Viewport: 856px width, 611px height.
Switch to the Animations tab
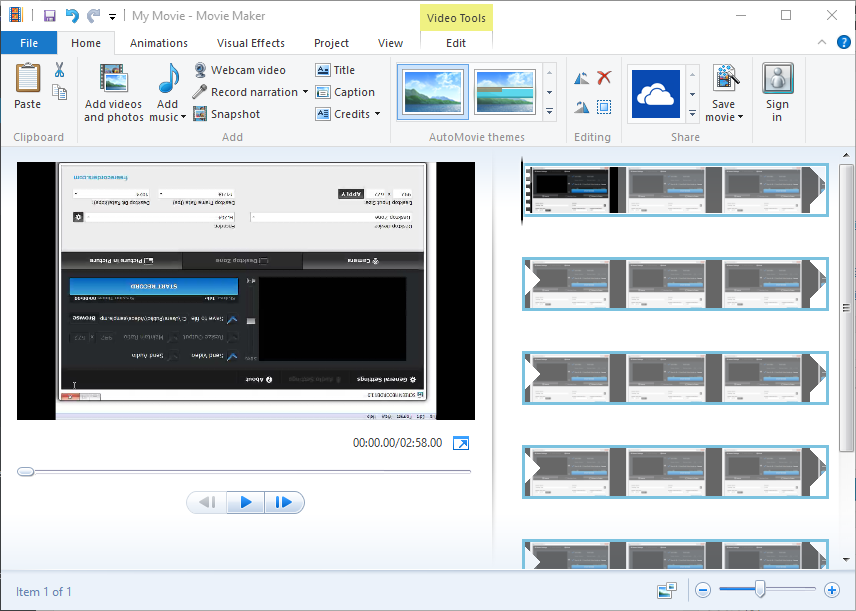(x=159, y=43)
